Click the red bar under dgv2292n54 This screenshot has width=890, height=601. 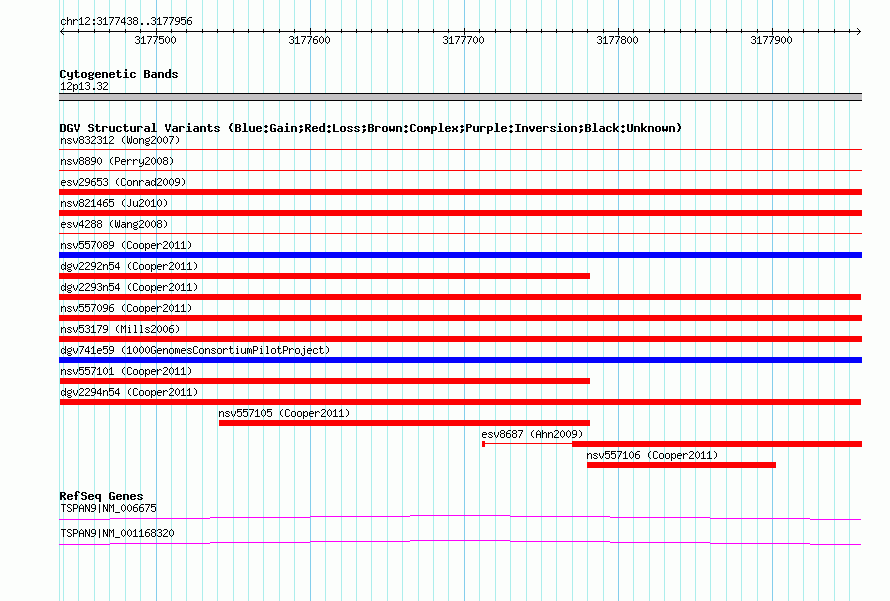point(325,276)
